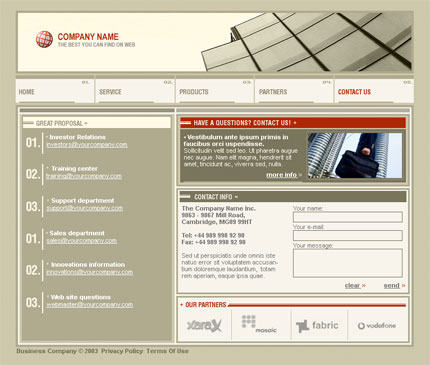430x365 pixels.
Task: Click the businessman with briefcase photo
Action: (x=355, y=155)
